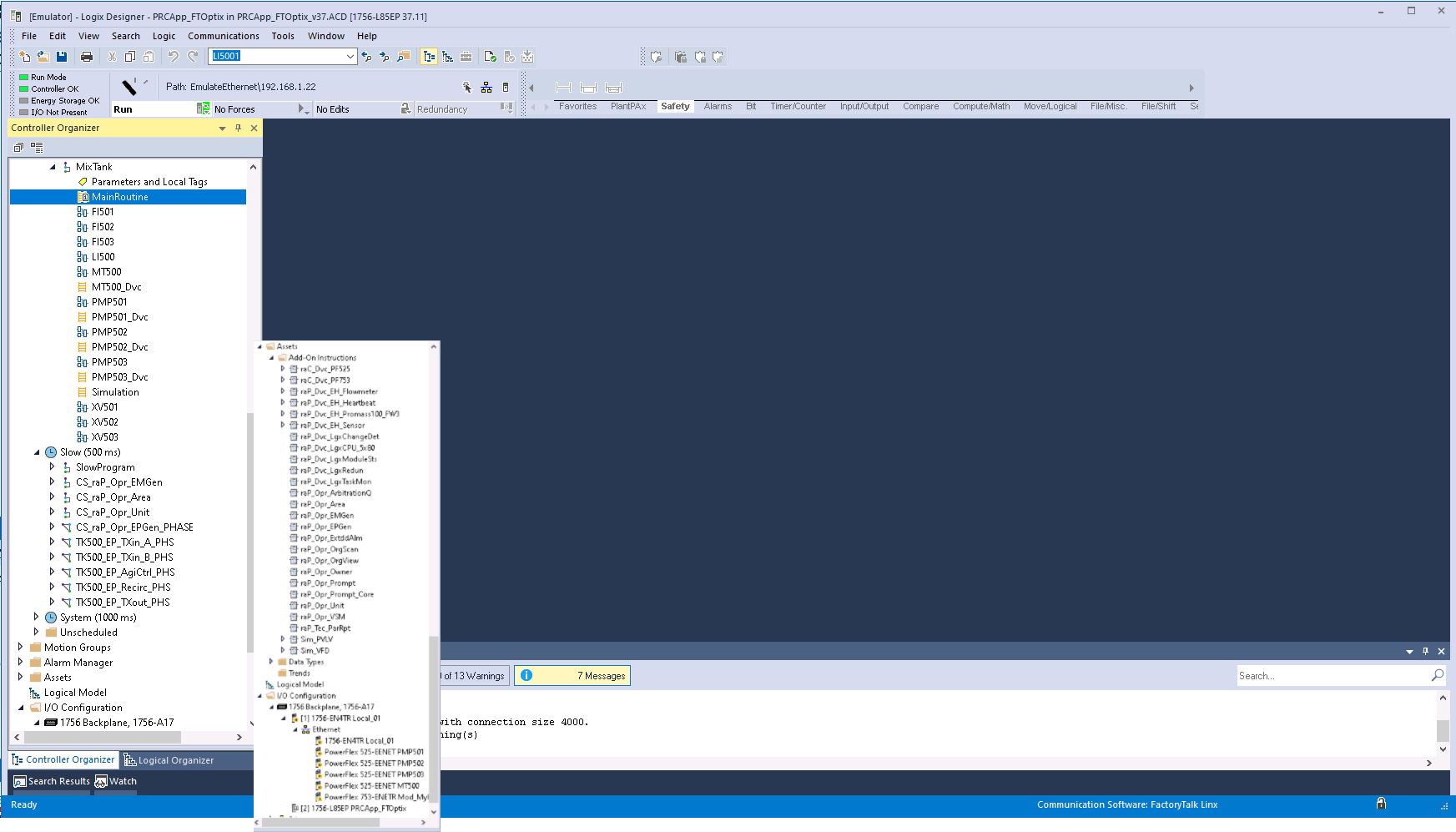The image size is (1456, 832).
Task: Open the Communications menu
Action: pyautogui.click(x=224, y=36)
